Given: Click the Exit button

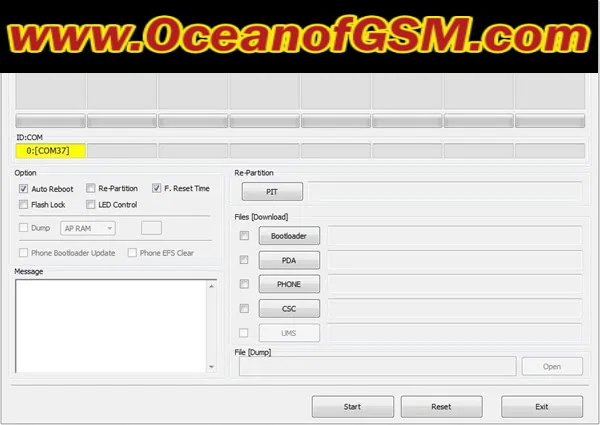Looking at the screenshot, I should coord(541,407).
